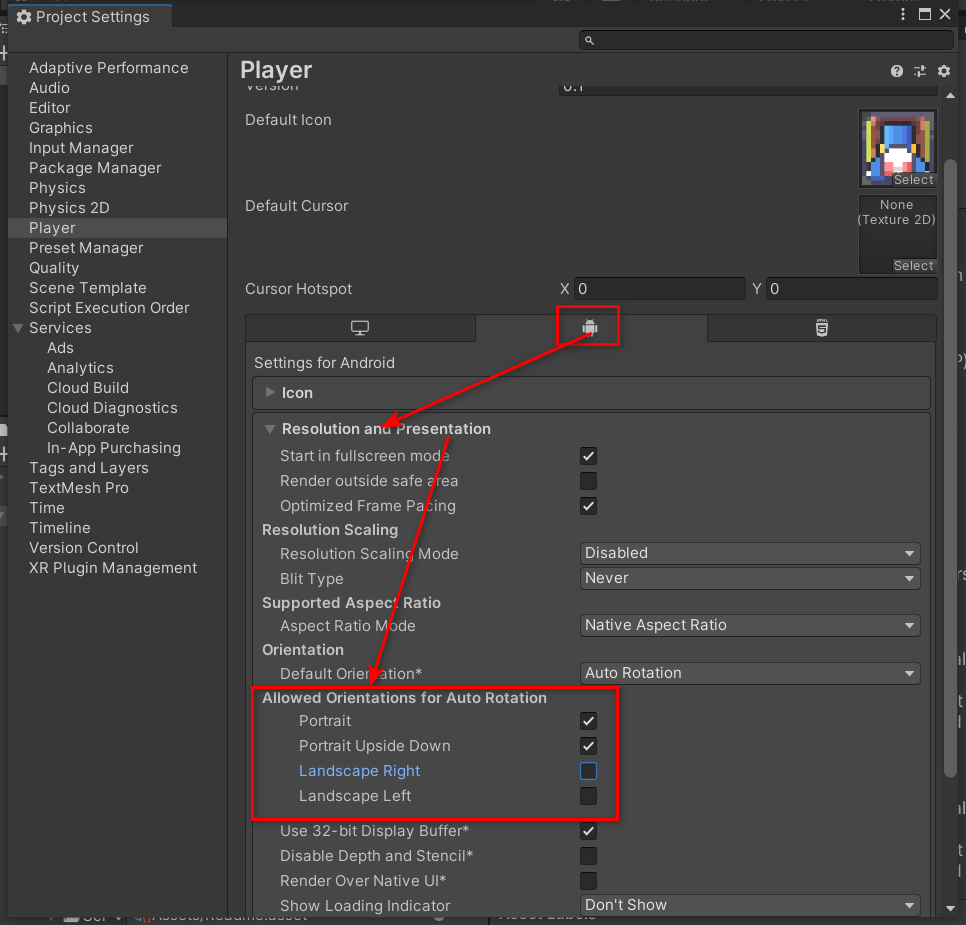Enable Disable Depth and Stencil option

click(588, 856)
